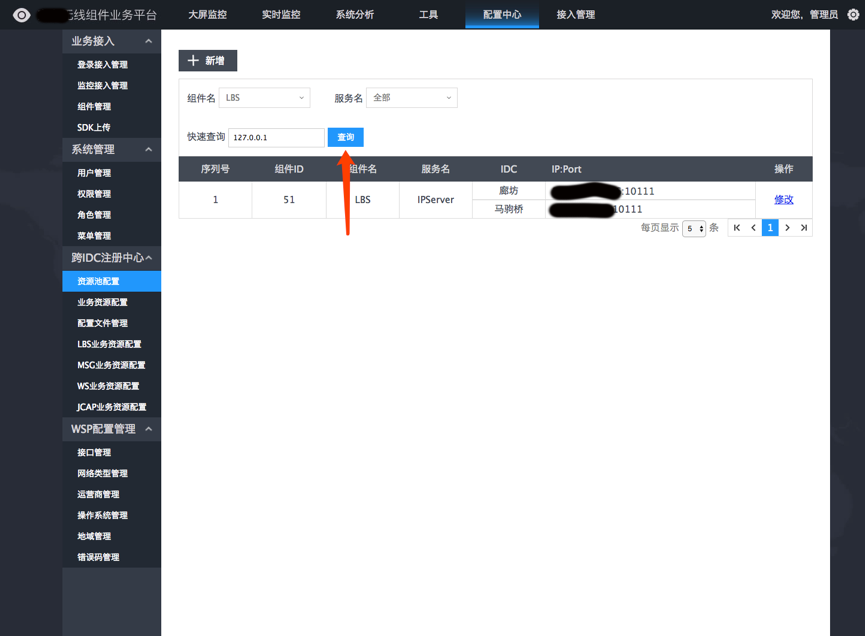The image size is (865, 636).
Task: Click the 组件ID column header
Action: click(289, 169)
